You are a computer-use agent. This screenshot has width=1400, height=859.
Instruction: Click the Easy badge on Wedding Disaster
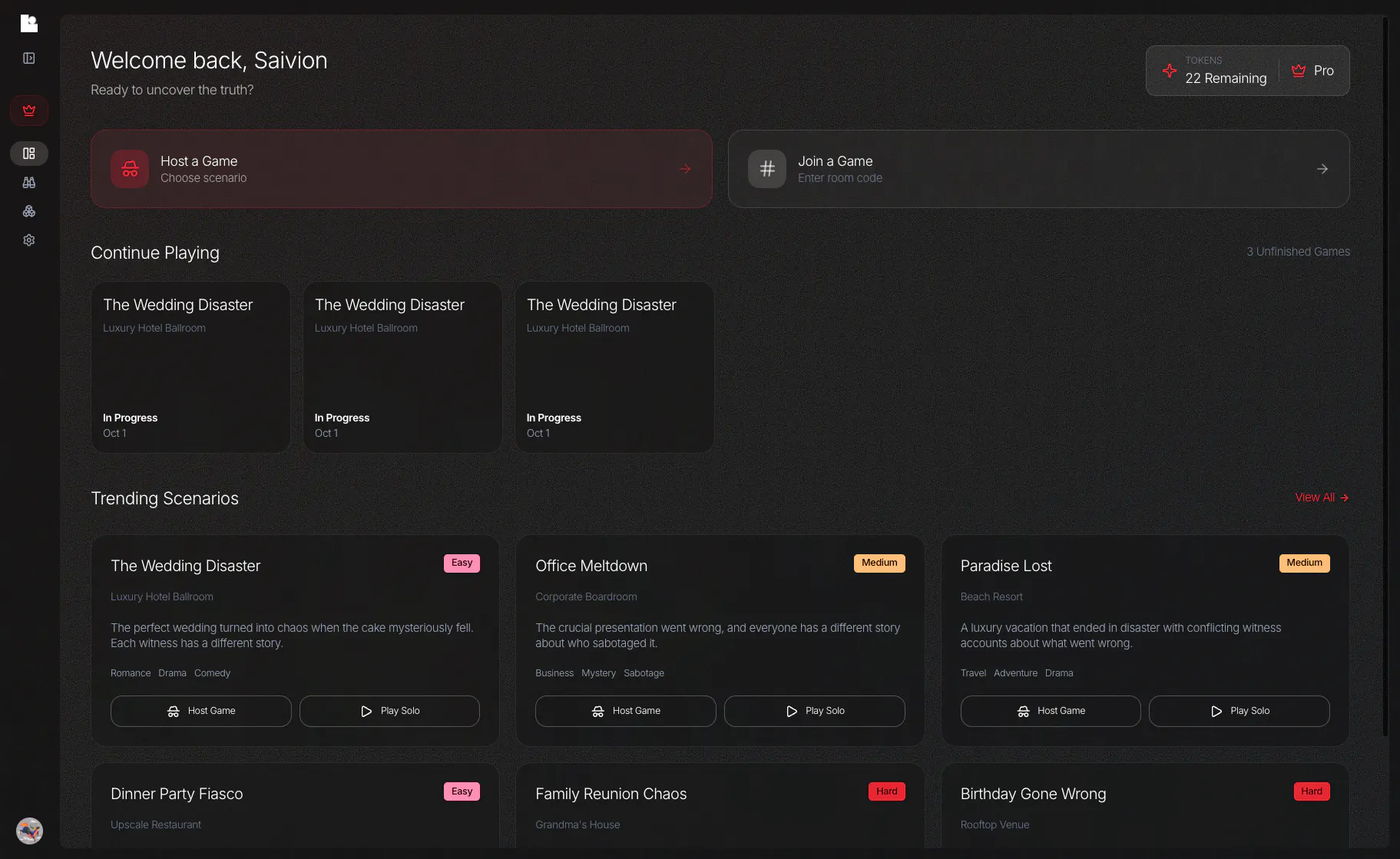click(462, 563)
